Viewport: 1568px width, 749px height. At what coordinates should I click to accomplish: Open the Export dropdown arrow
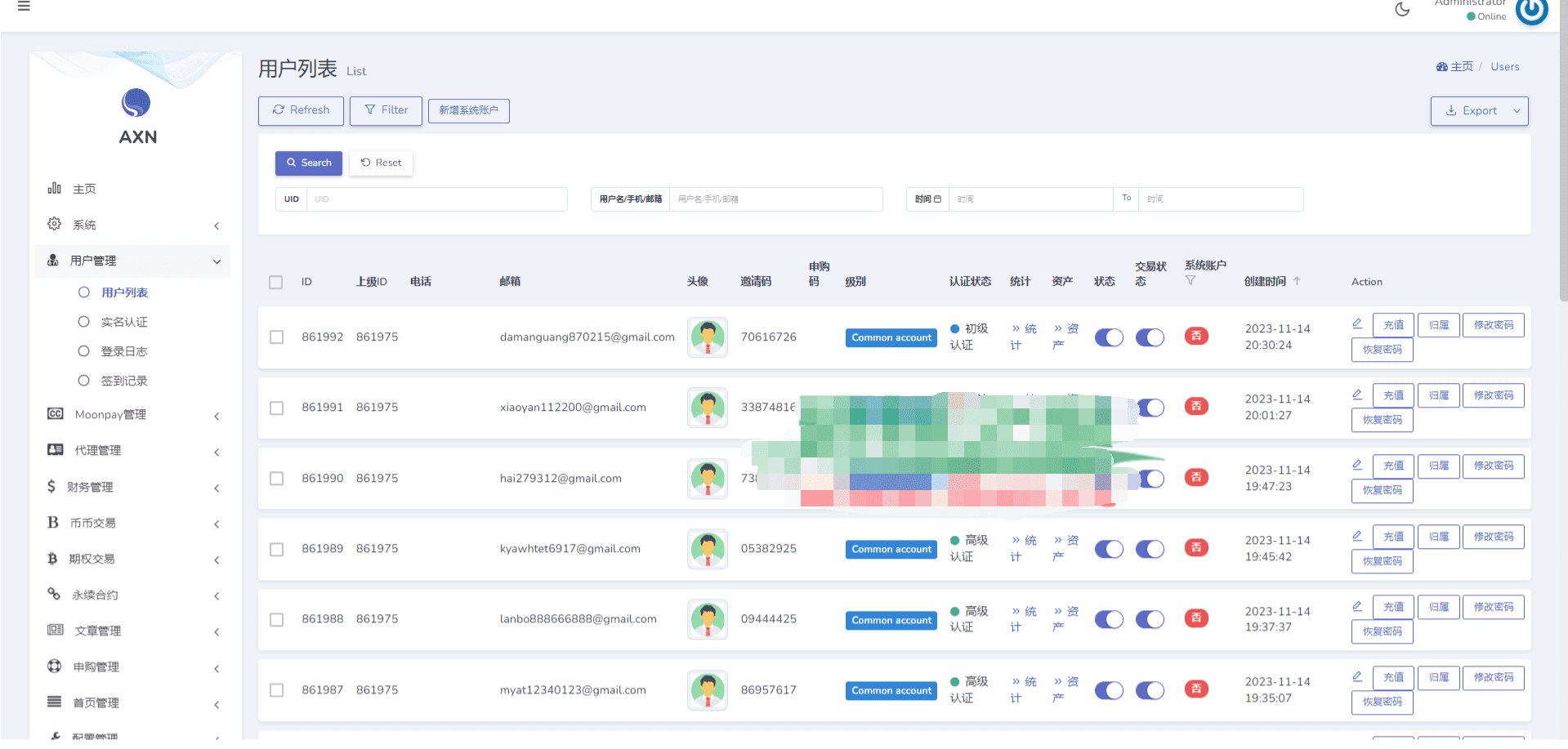[1517, 111]
